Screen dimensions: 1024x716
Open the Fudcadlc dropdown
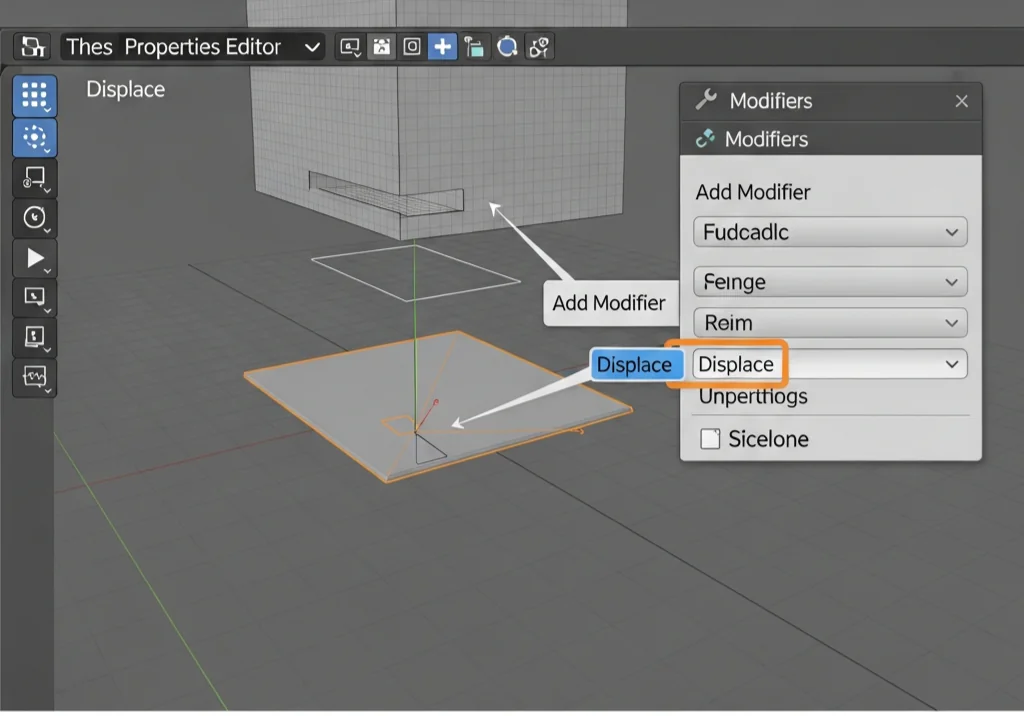[x=830, y=232]
